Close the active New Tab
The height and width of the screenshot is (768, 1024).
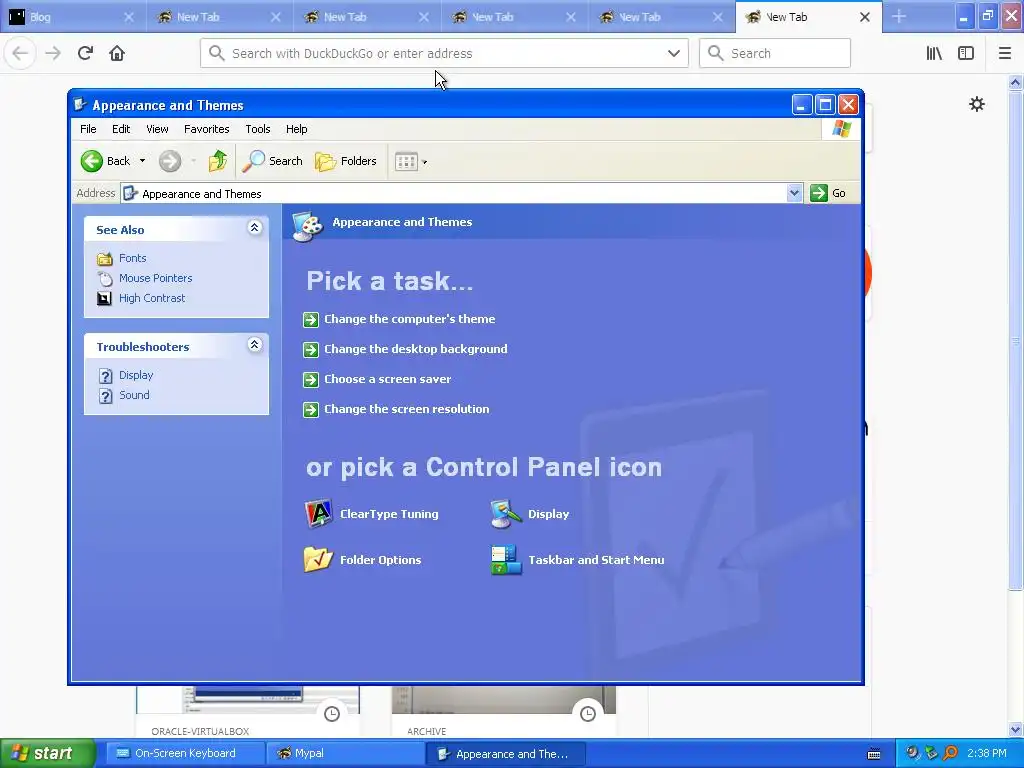click(865, 17)
